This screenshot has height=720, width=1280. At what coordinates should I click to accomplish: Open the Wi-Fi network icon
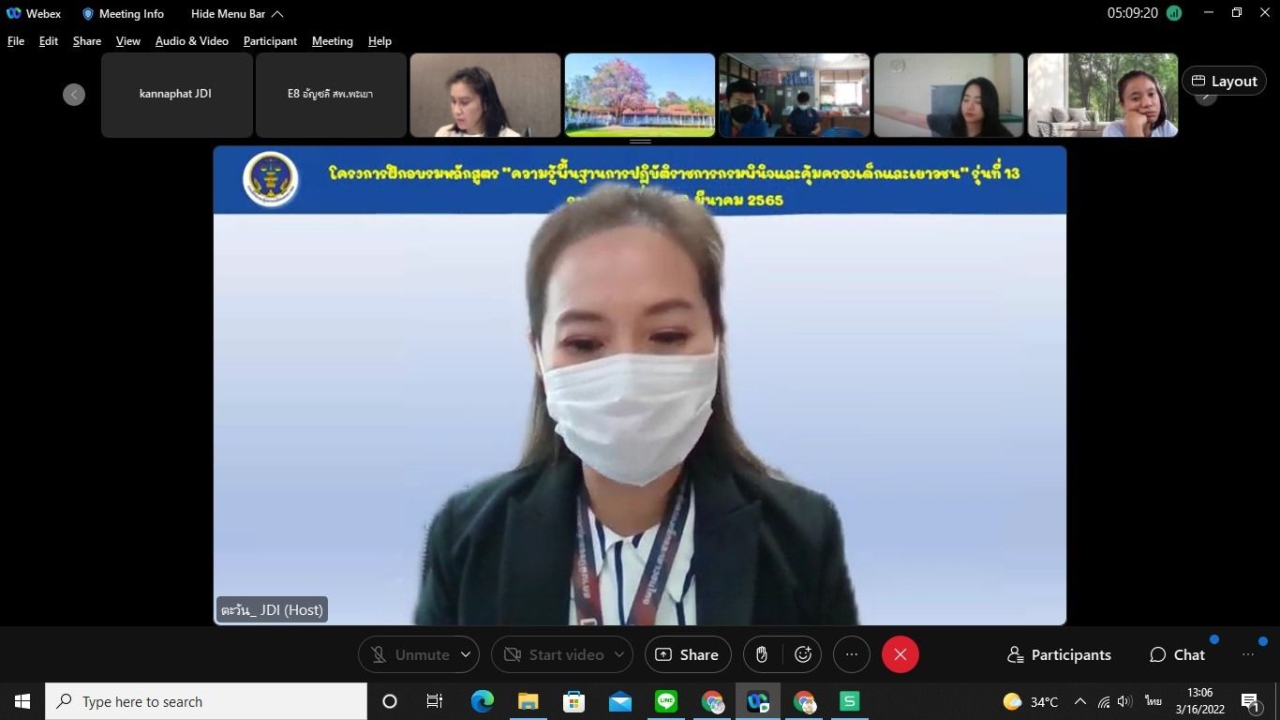[x=1104, y=702]
